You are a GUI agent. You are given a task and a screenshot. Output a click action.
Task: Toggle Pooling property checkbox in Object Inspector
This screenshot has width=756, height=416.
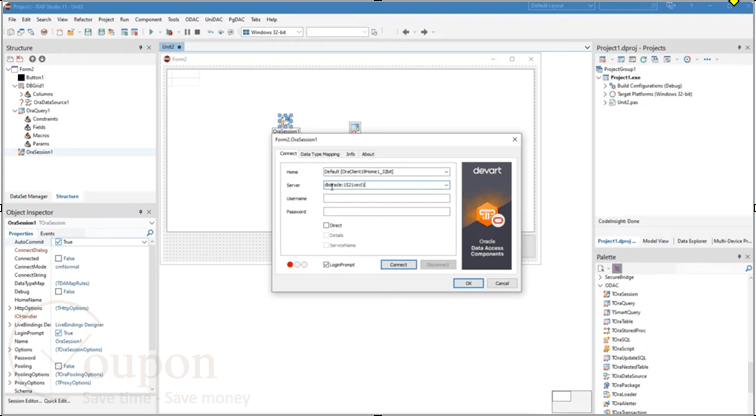point(58,366)
